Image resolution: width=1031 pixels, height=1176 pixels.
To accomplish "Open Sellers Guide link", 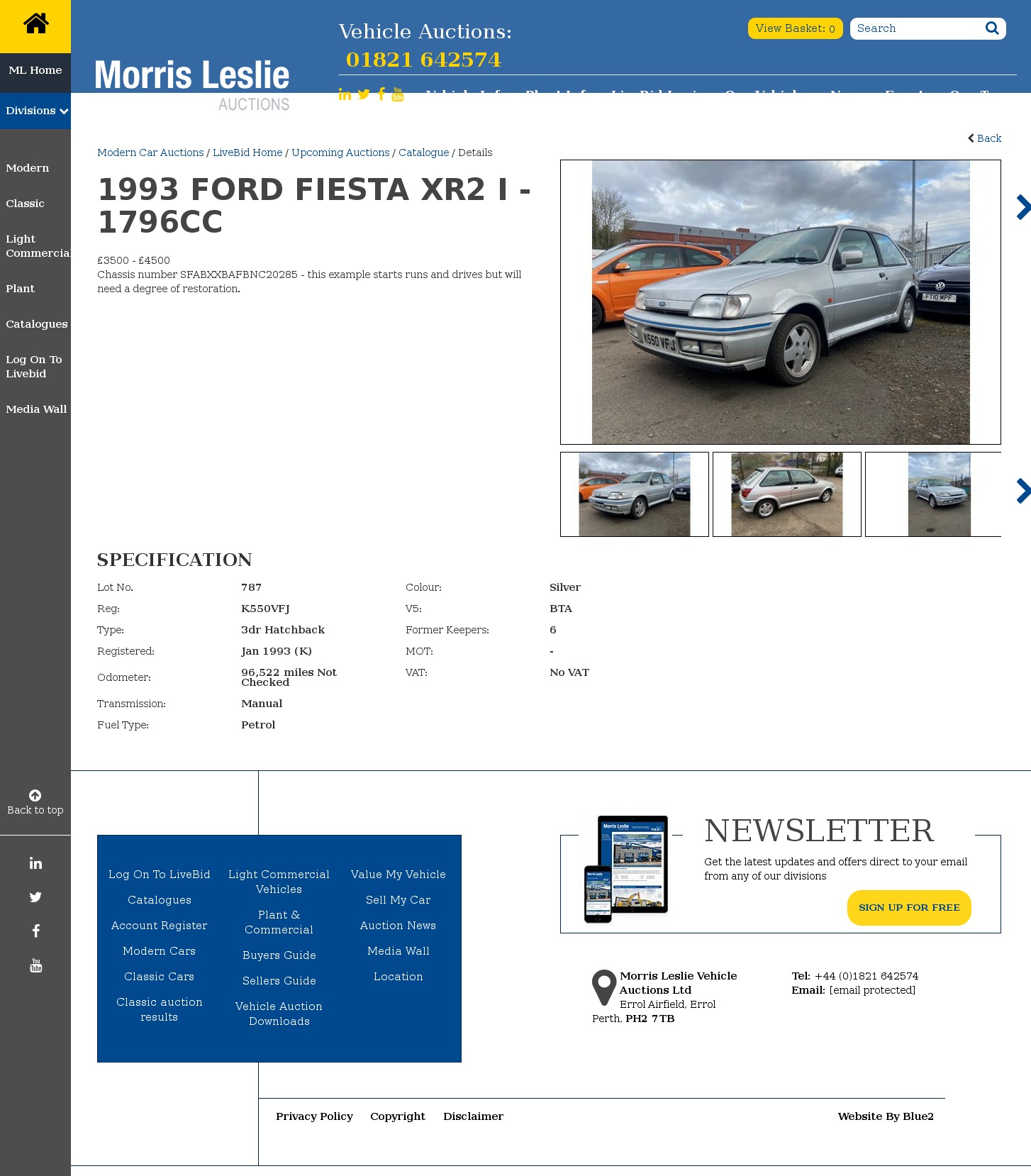I will pos(279,981).
